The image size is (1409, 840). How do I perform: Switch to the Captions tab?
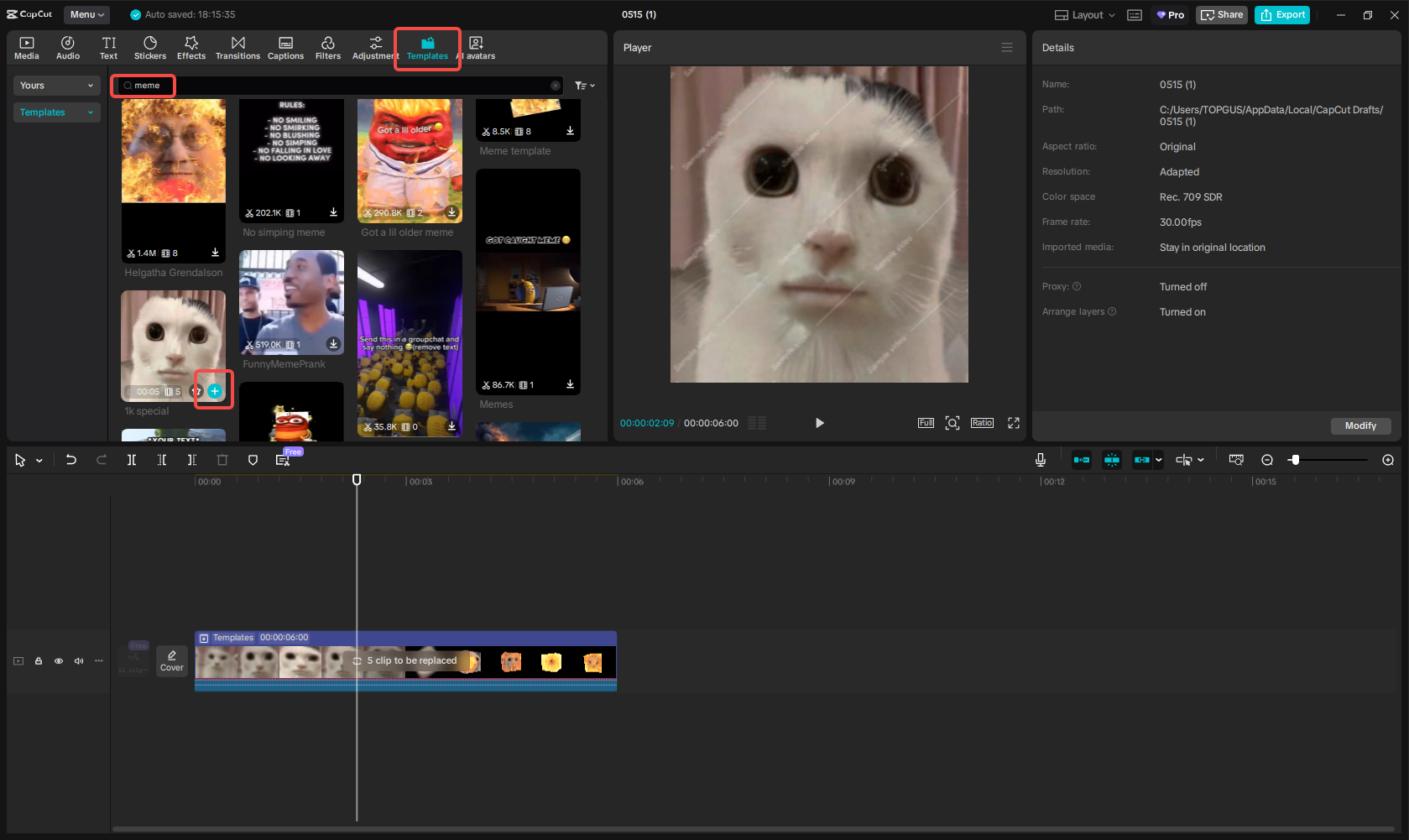(285, 48)
